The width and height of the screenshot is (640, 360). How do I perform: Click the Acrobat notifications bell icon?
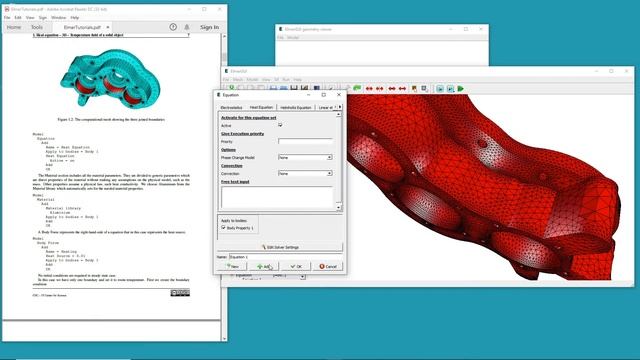187,27
